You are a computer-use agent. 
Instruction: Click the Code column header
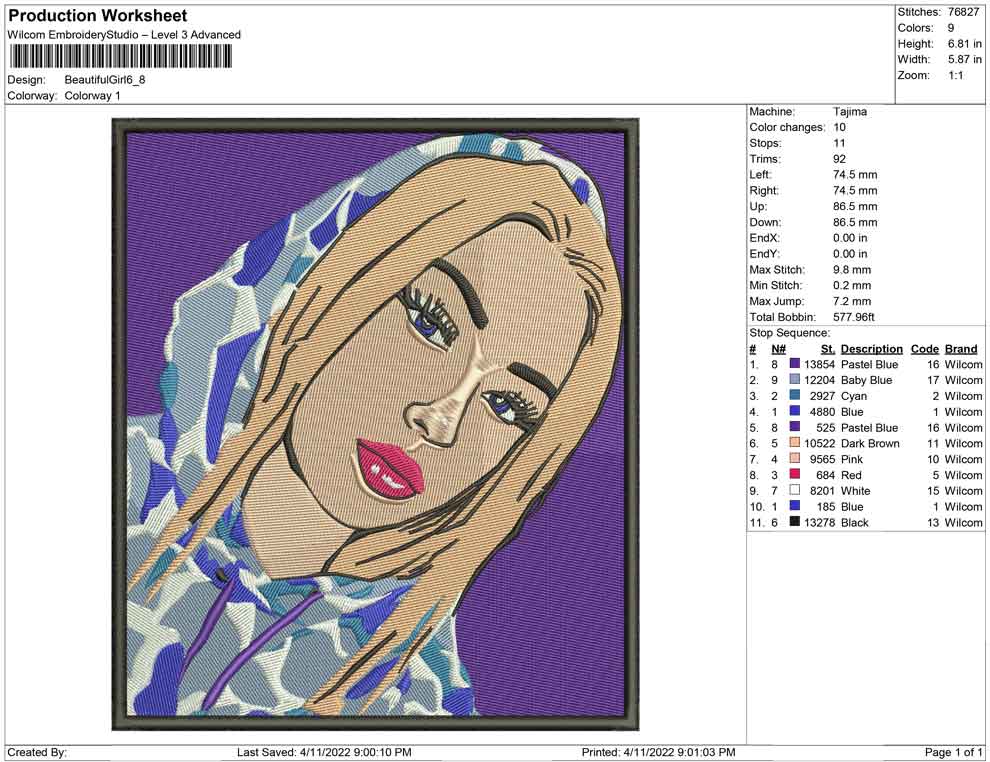pos(924,349)
